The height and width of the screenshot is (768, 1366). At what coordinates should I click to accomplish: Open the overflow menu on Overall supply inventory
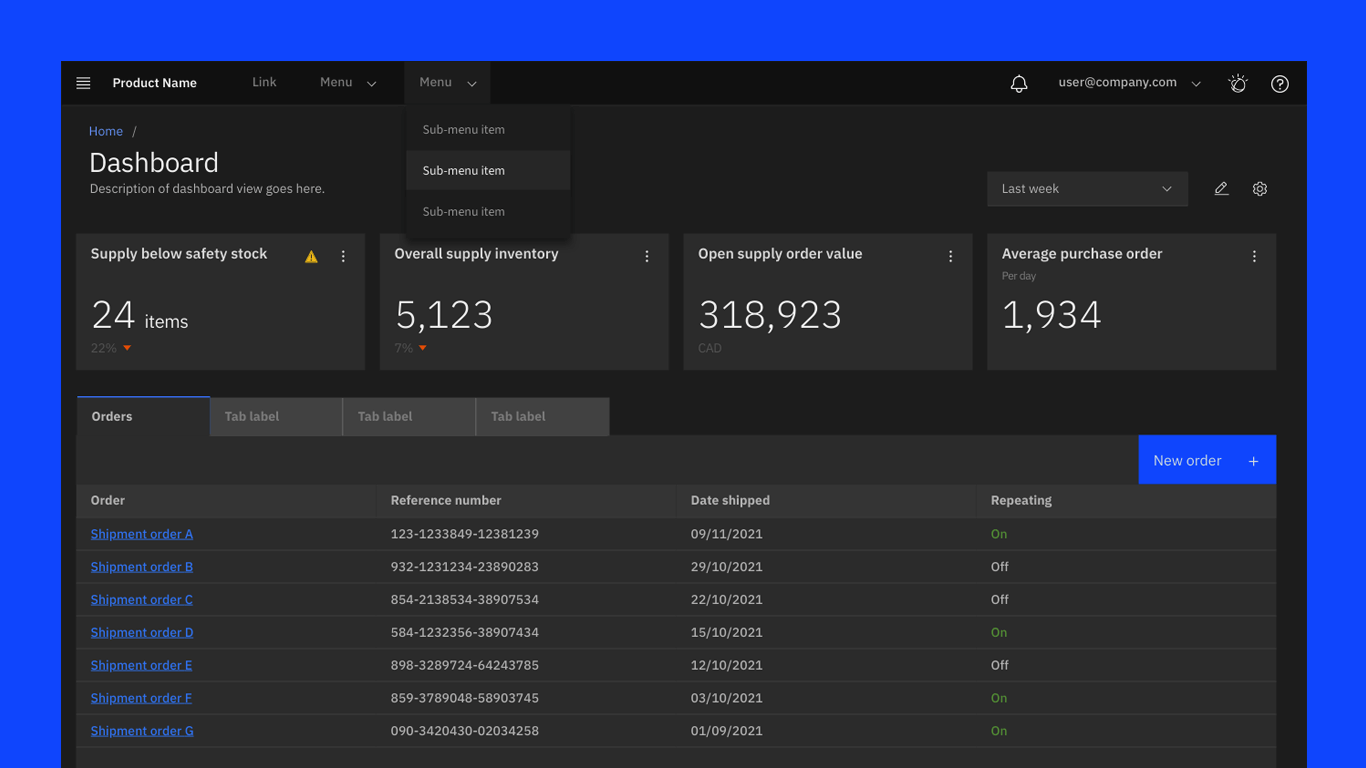647,255
